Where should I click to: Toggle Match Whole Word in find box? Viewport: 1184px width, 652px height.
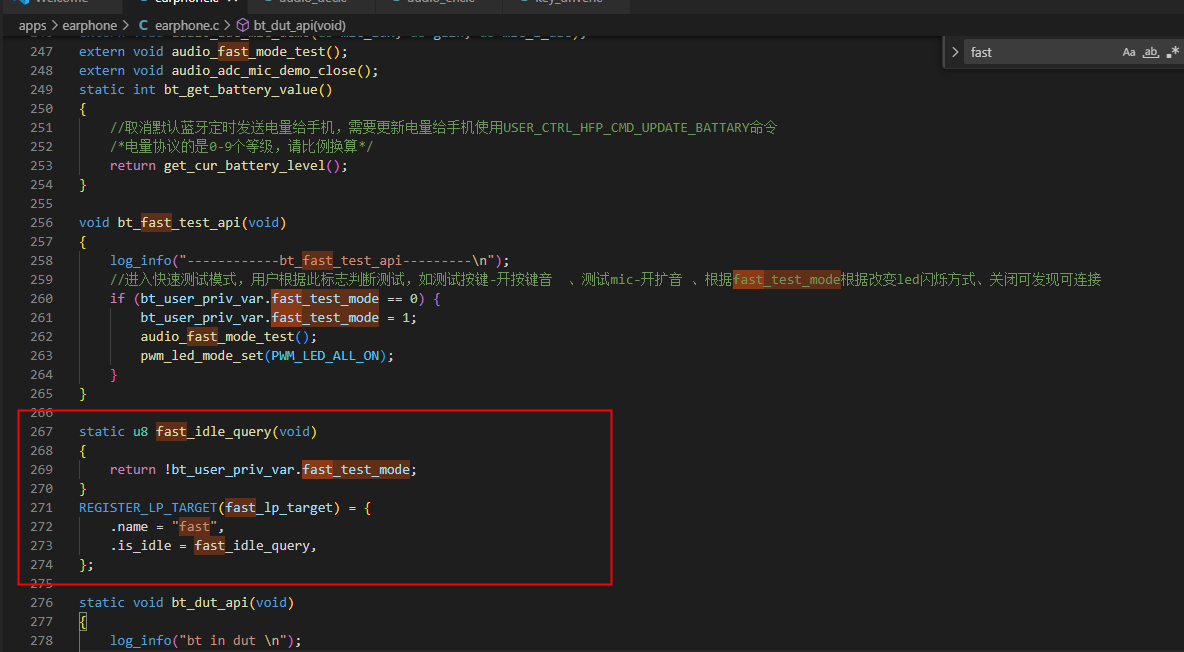(x=1150, y=52)
